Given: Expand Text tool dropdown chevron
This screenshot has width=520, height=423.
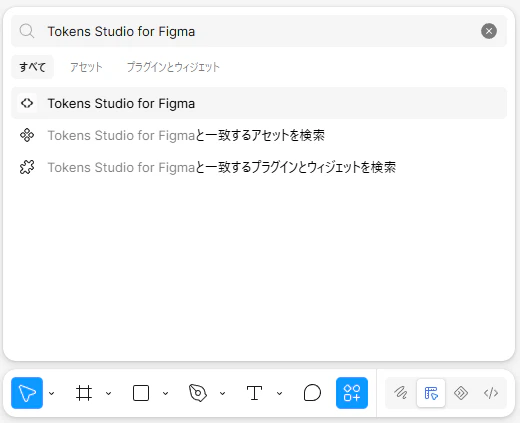Looking at the screenshot, I should [279, 393].
